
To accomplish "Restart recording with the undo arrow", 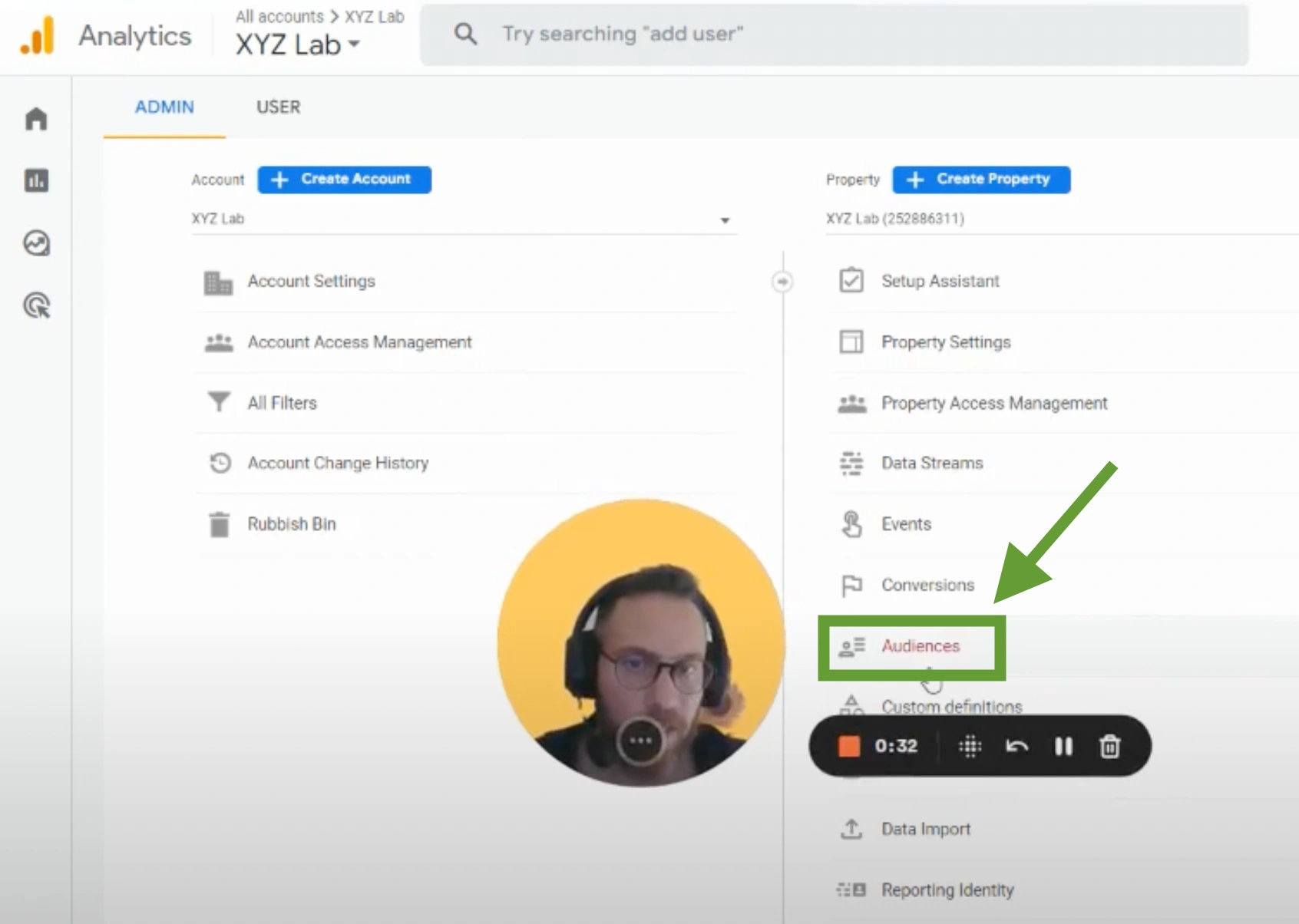I will tap(1017, 746).
